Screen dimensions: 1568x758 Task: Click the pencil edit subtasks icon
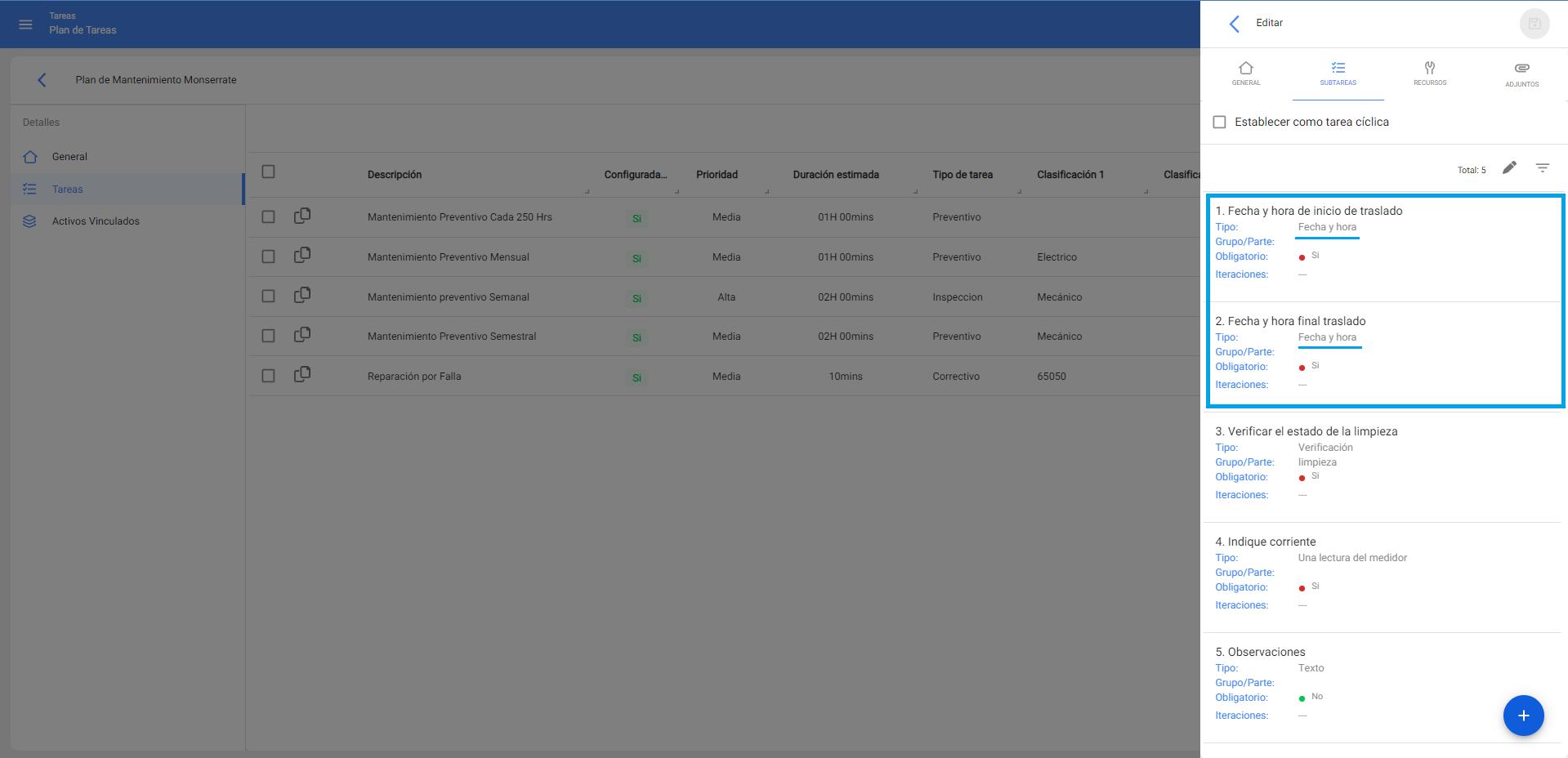click(1509, 168)
